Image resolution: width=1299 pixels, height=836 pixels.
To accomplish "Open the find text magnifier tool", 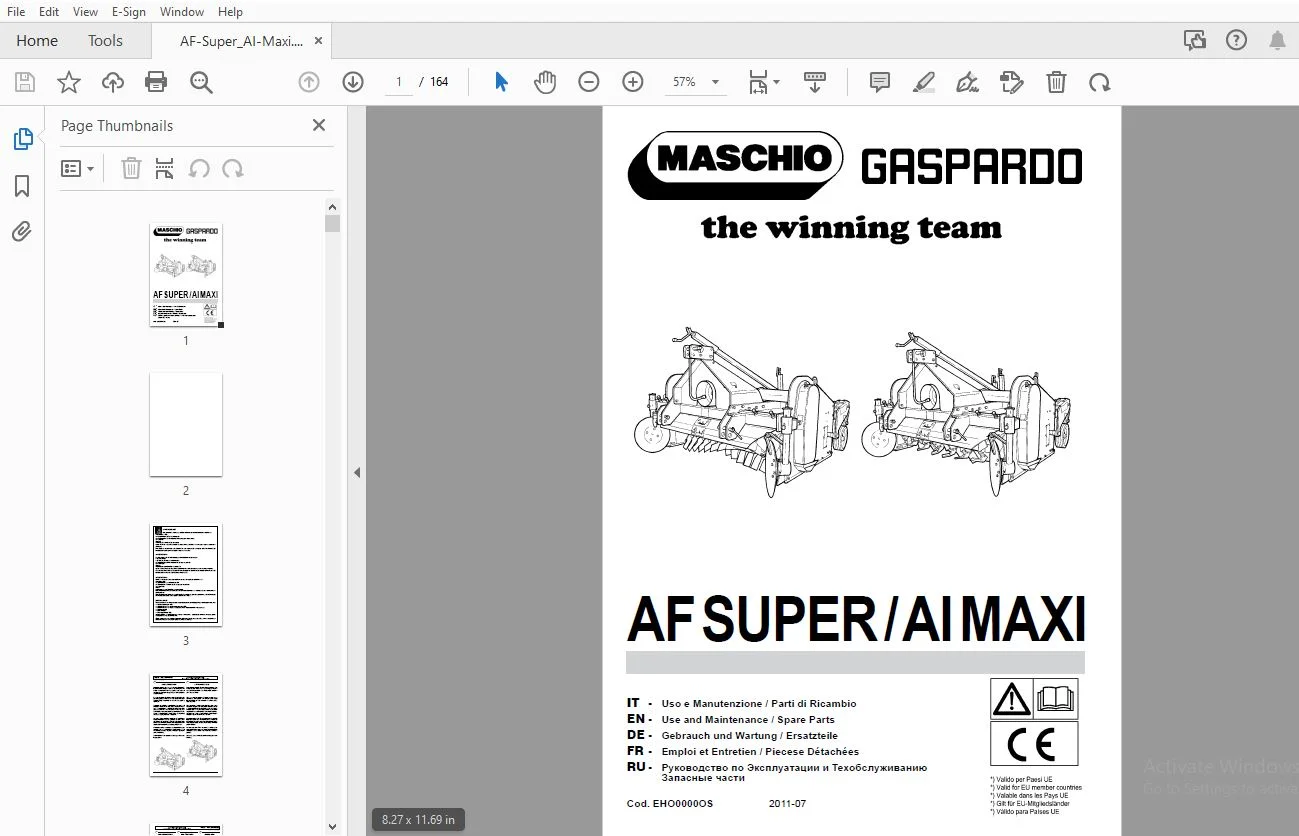I will tap(201, 82).
